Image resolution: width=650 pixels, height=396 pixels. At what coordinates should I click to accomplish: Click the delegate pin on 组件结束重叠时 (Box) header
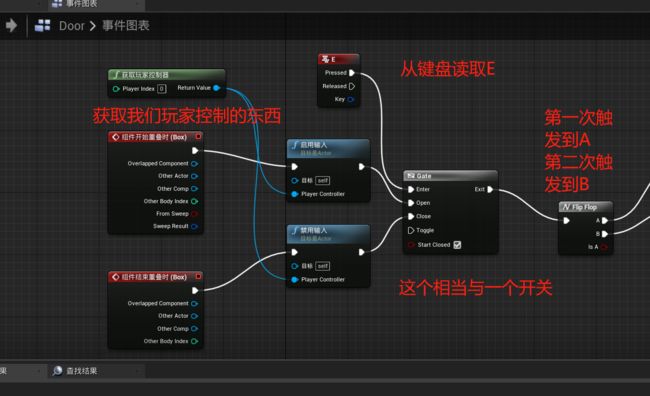[x=199, y=276]
